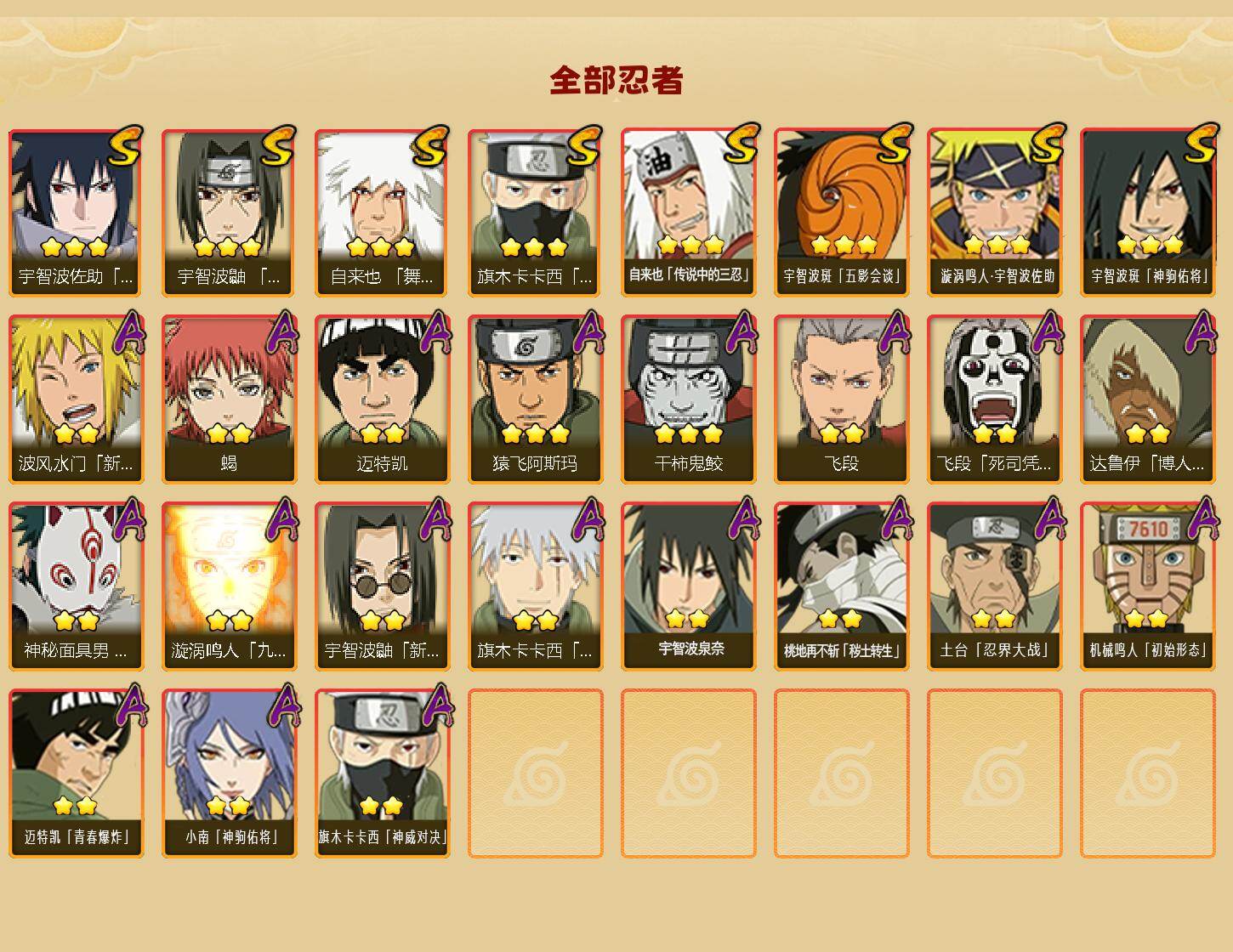
Task: Select 自来也「传说中的三忍」 card
Action: coord(689,212)
